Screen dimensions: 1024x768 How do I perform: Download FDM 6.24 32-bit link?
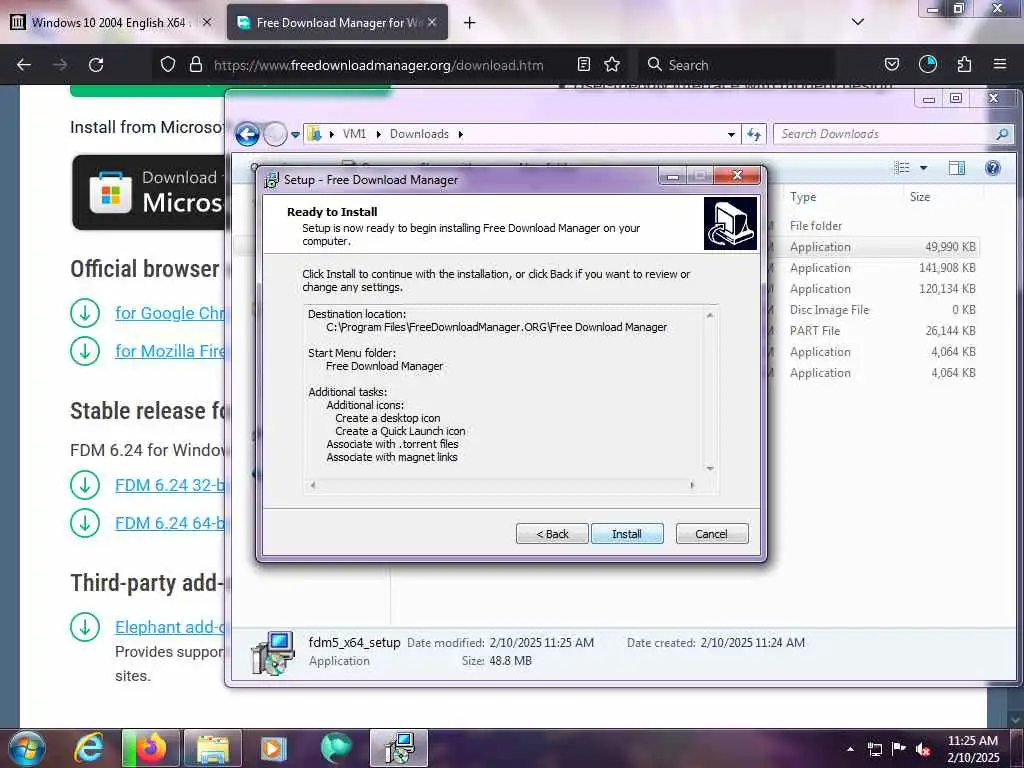(170, 485)
